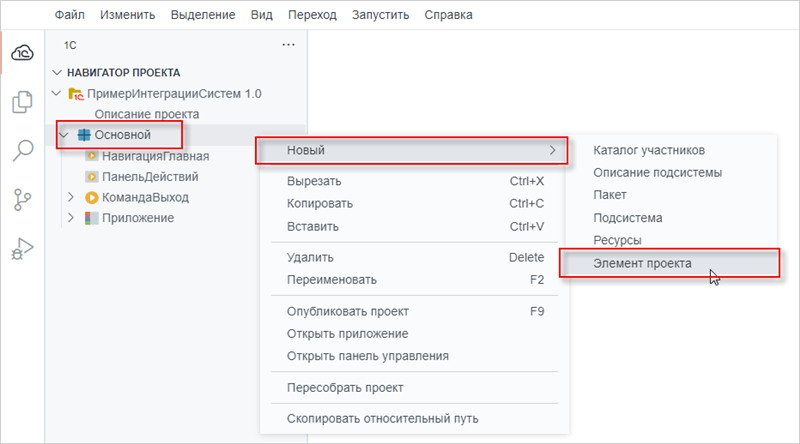Screen dimensions: 800x444
Task: Expand the Приложение tree node
Action: (71, 218)
